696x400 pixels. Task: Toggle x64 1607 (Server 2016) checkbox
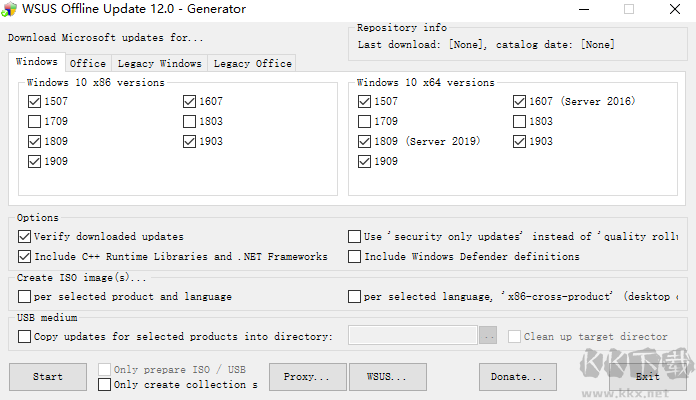[x=519, y=101]
